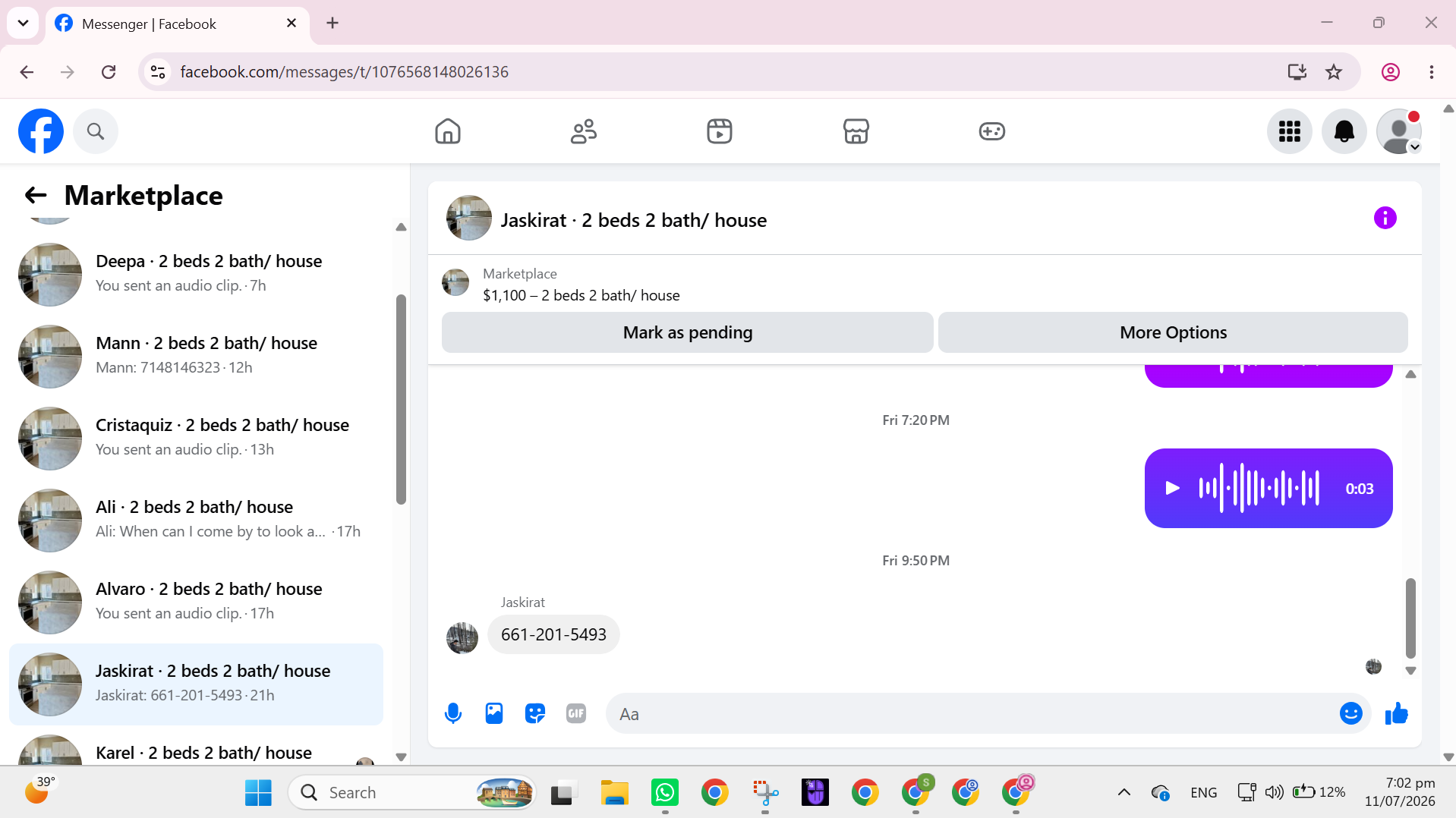Open the Alvaro conversation
Viewport: 1456px width, 818px height.
point(196,602)
